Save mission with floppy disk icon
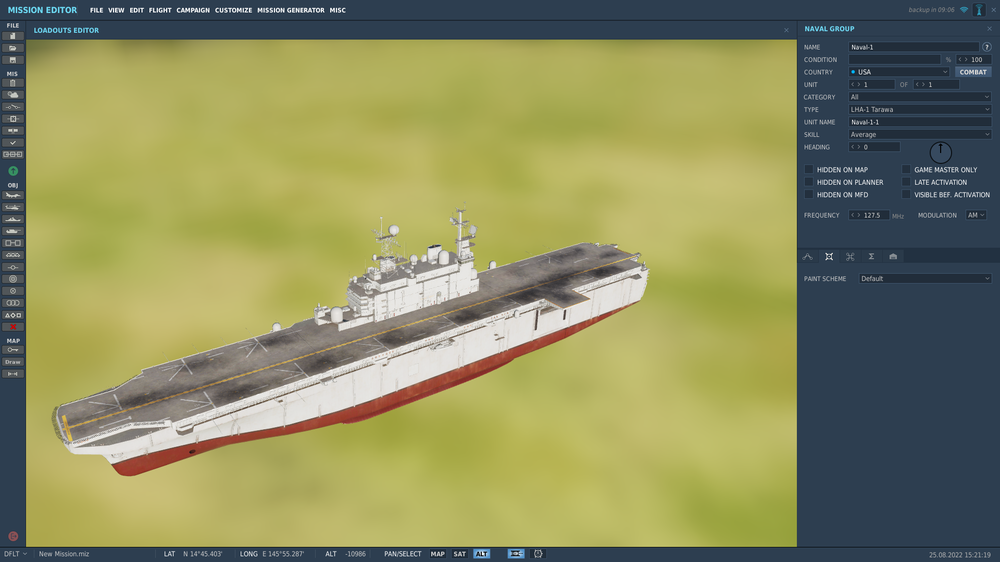The width and height of the screenshot is (1000, 562). tap(13, 60)
